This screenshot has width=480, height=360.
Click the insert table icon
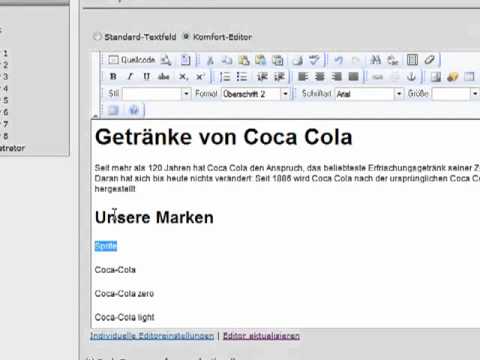[469, 77]
